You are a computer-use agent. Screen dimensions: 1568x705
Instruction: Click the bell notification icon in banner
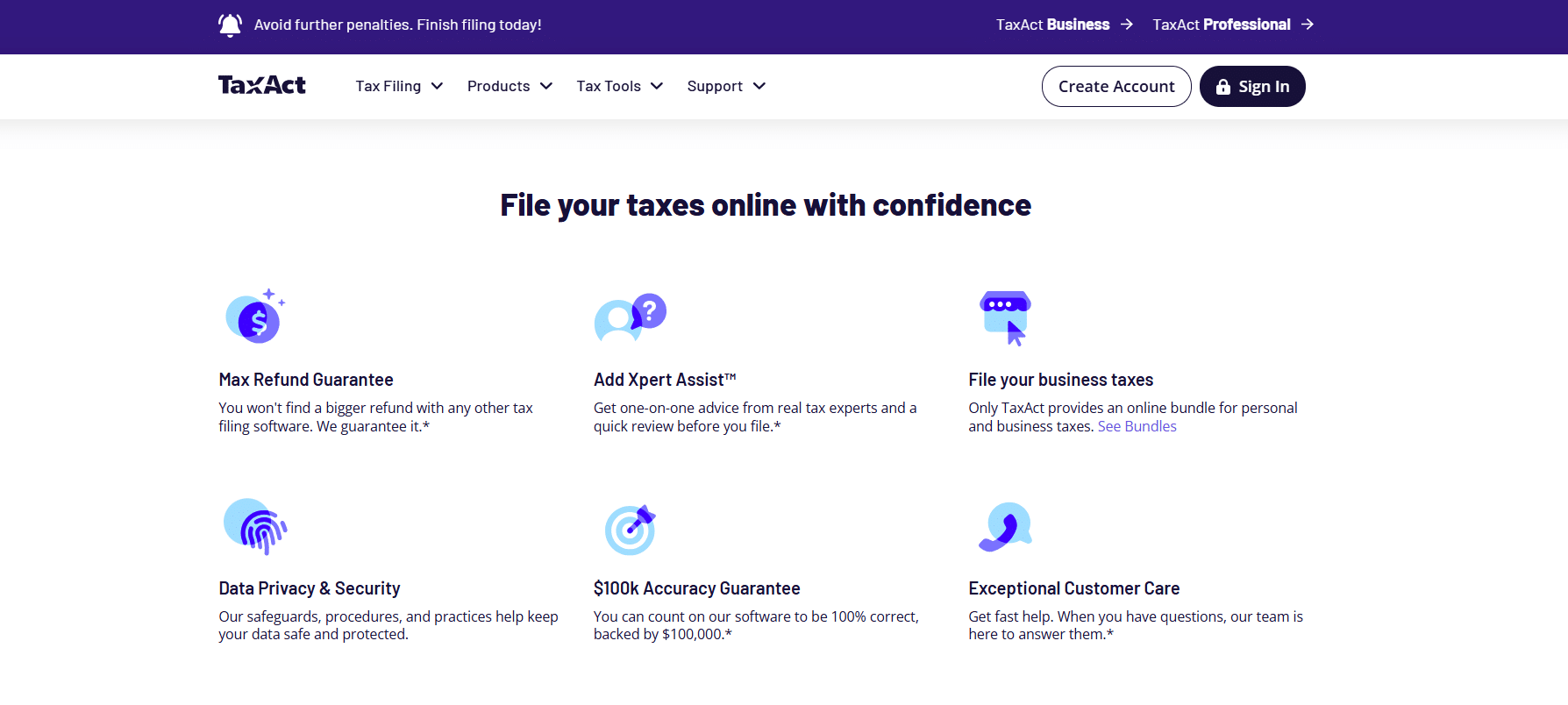tap(230, 25)
